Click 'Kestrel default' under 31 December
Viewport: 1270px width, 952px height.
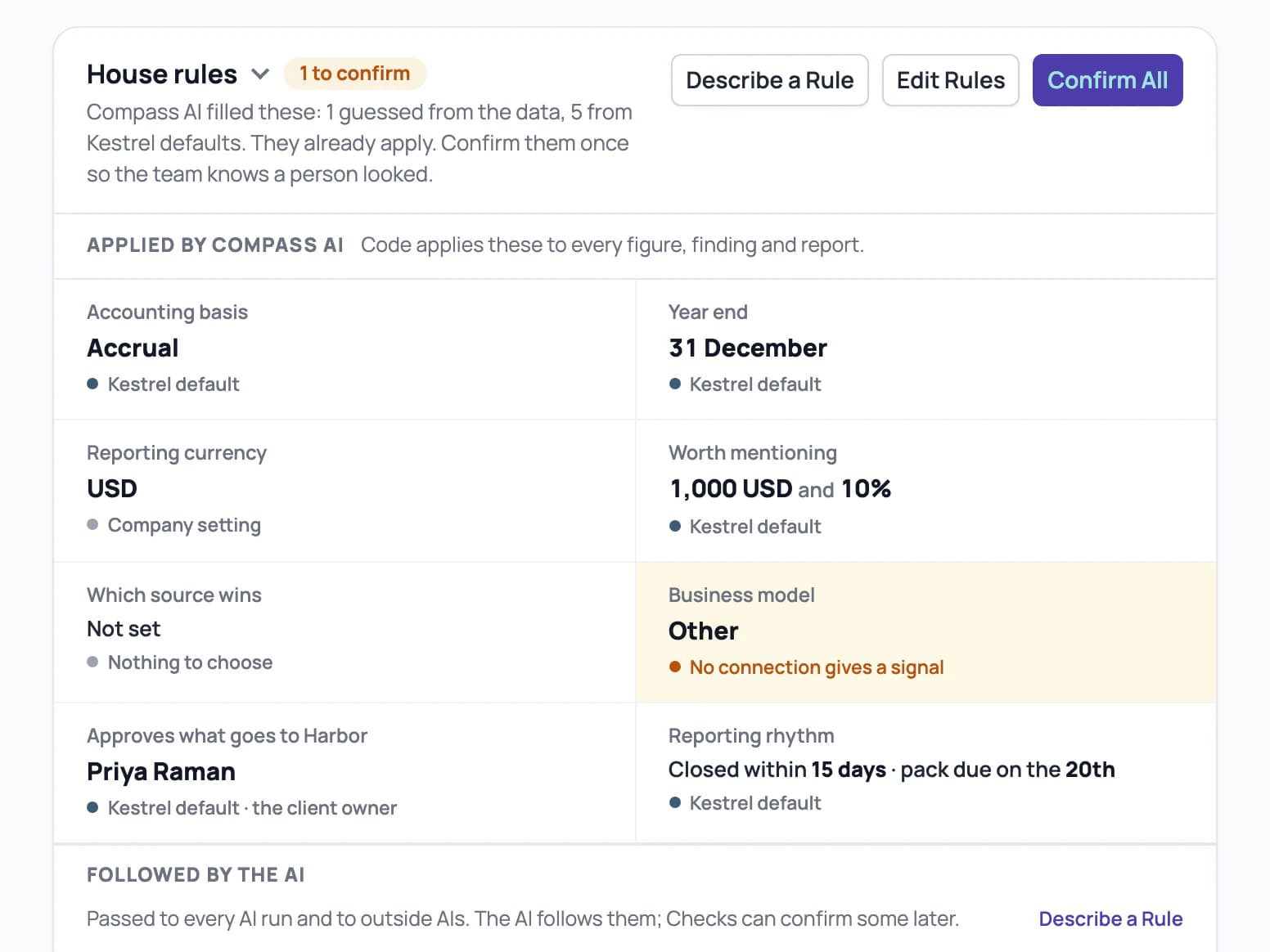(755, 384)
